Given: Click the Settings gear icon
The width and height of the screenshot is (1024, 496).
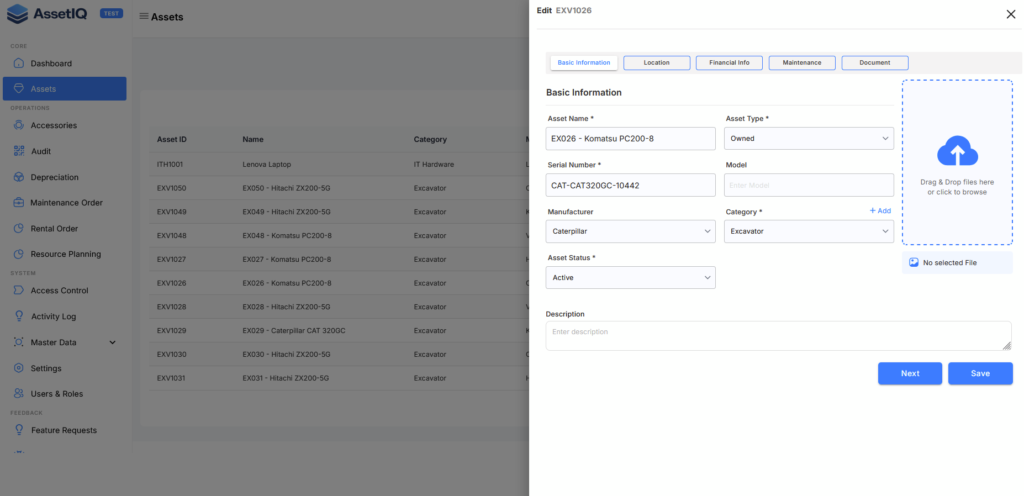Looking at the screenshot, I should (x=19, y=368).
